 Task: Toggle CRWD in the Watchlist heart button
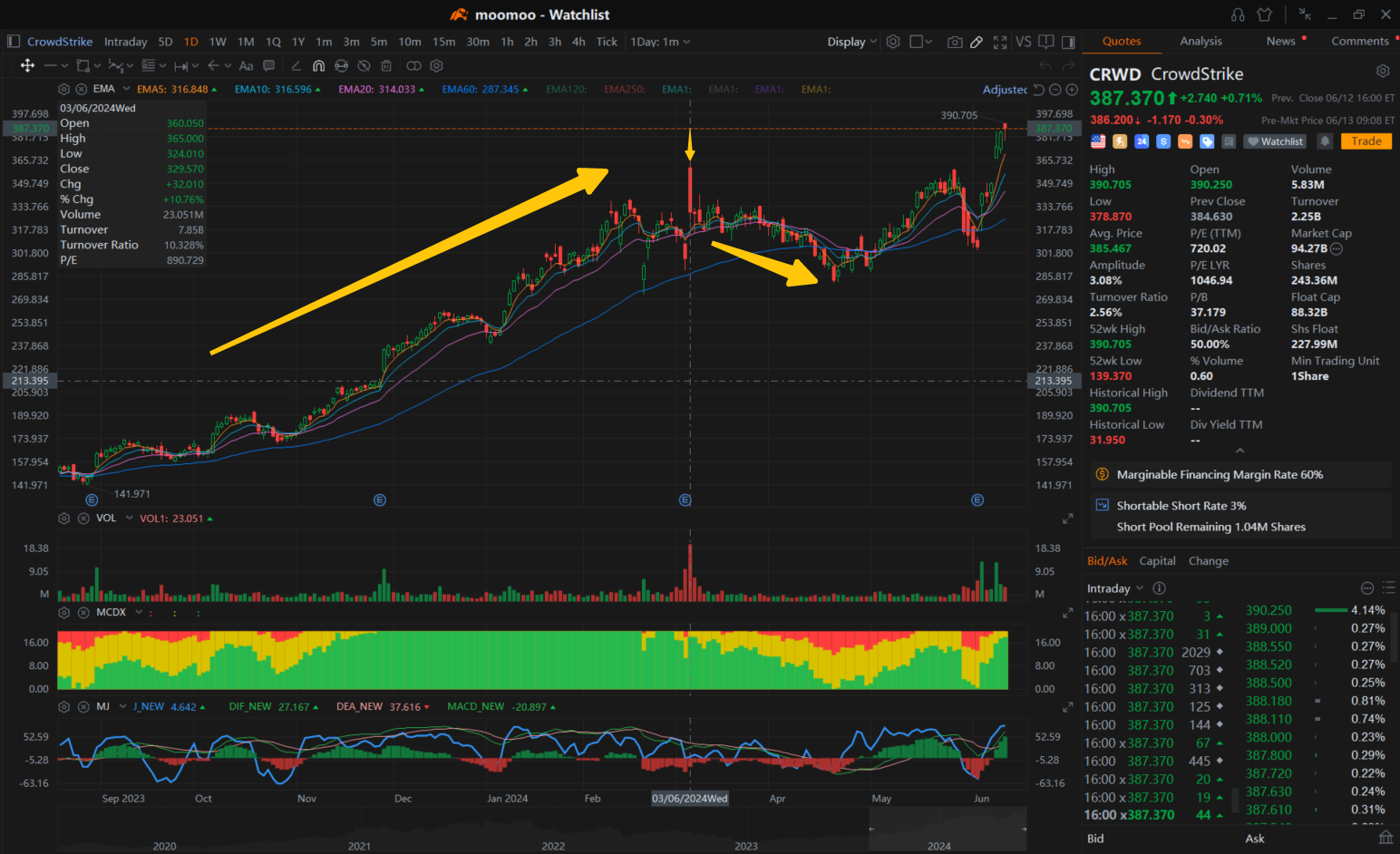tap(1275, 141)
